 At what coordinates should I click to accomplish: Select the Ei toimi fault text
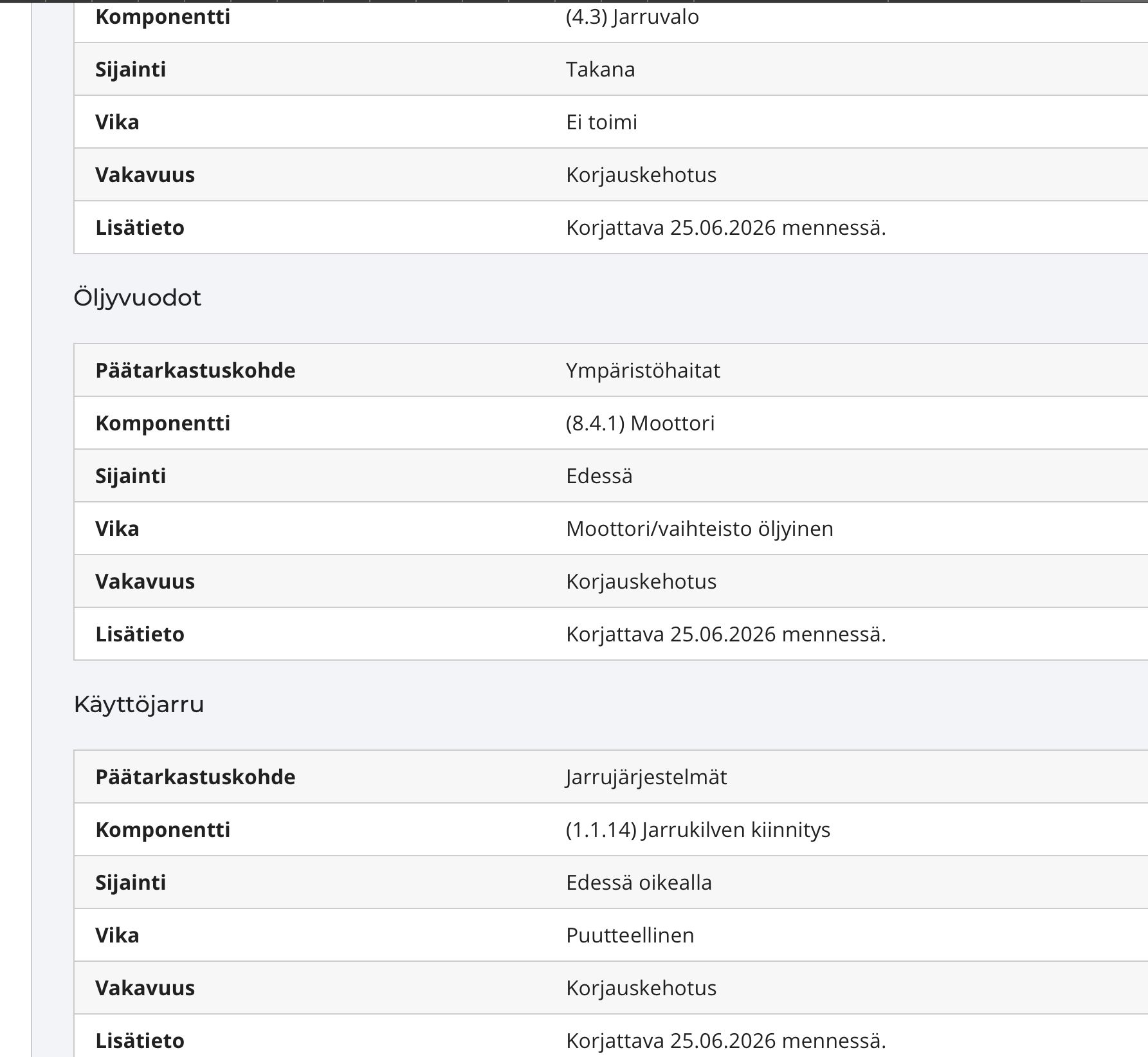tap(601, 122)
